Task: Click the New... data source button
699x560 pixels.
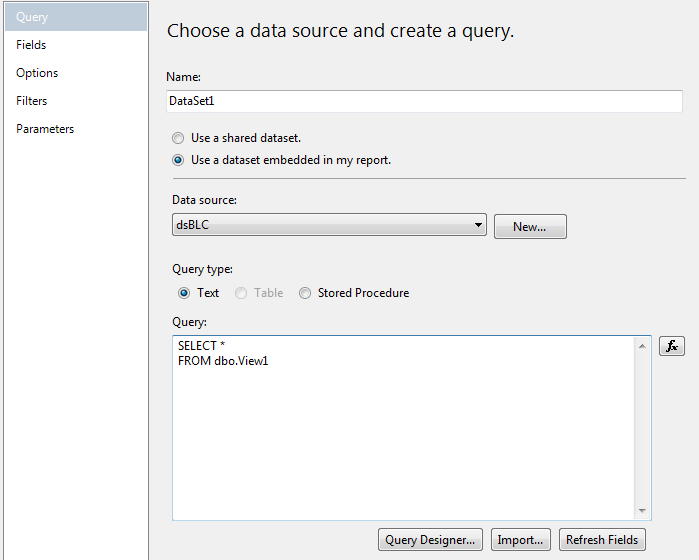Action: [530, 227]
